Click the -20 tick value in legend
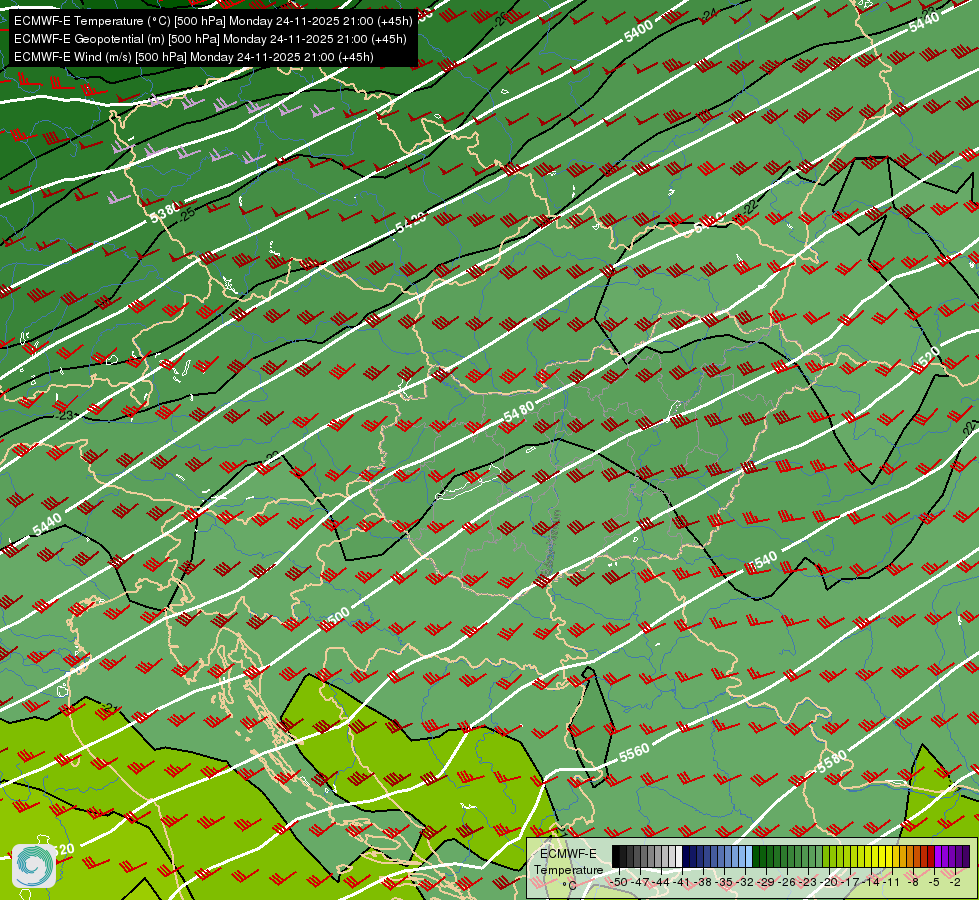This screenshot has height=900, width=979. coord(829,882)
